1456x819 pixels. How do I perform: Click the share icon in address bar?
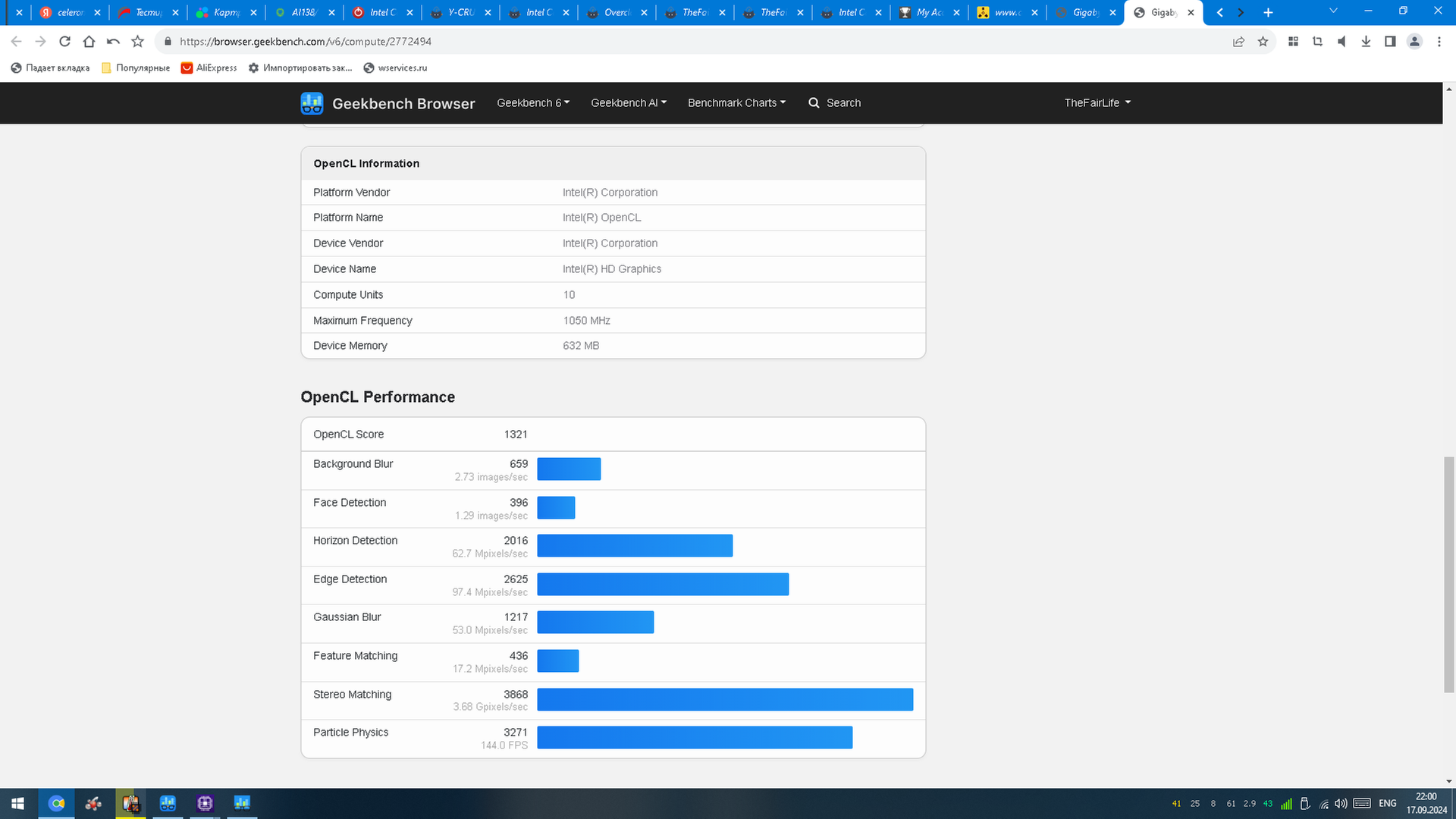point(1238,42)
